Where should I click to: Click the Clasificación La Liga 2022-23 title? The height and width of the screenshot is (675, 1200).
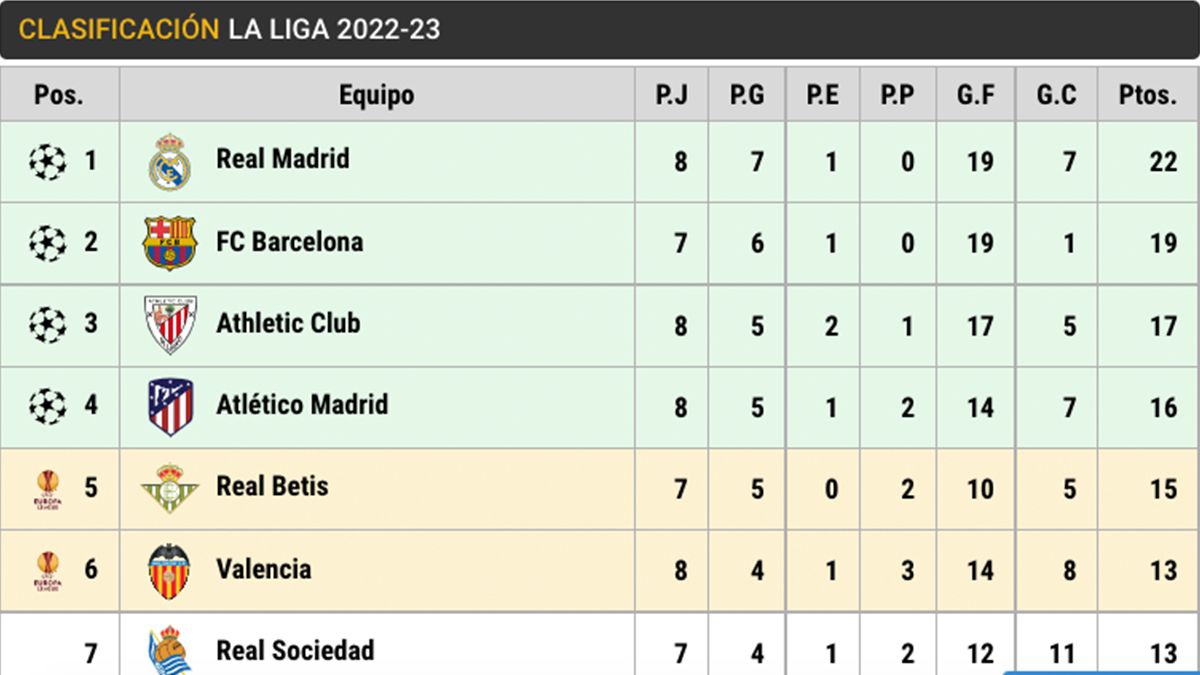[x=230, y=29]
